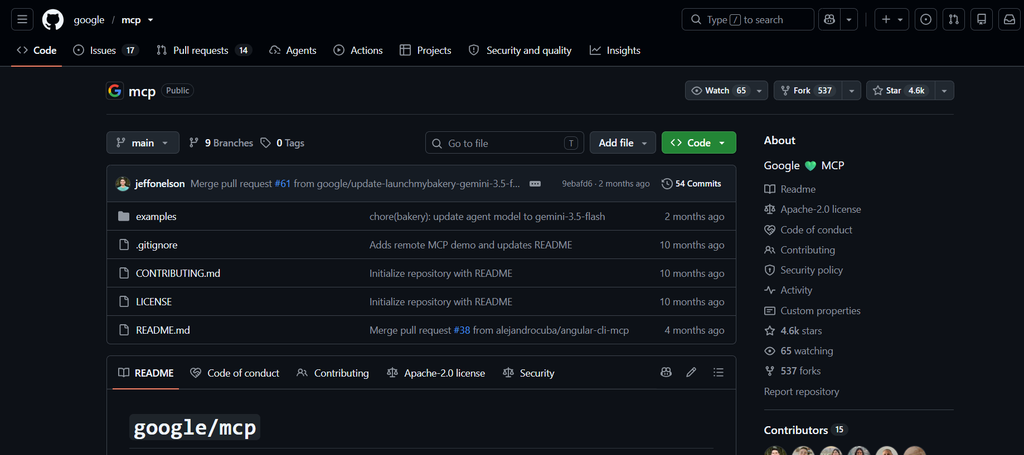The image size is (1024, 455).
Task: Open the pull requests icon in the header
Action: [953, 20]
